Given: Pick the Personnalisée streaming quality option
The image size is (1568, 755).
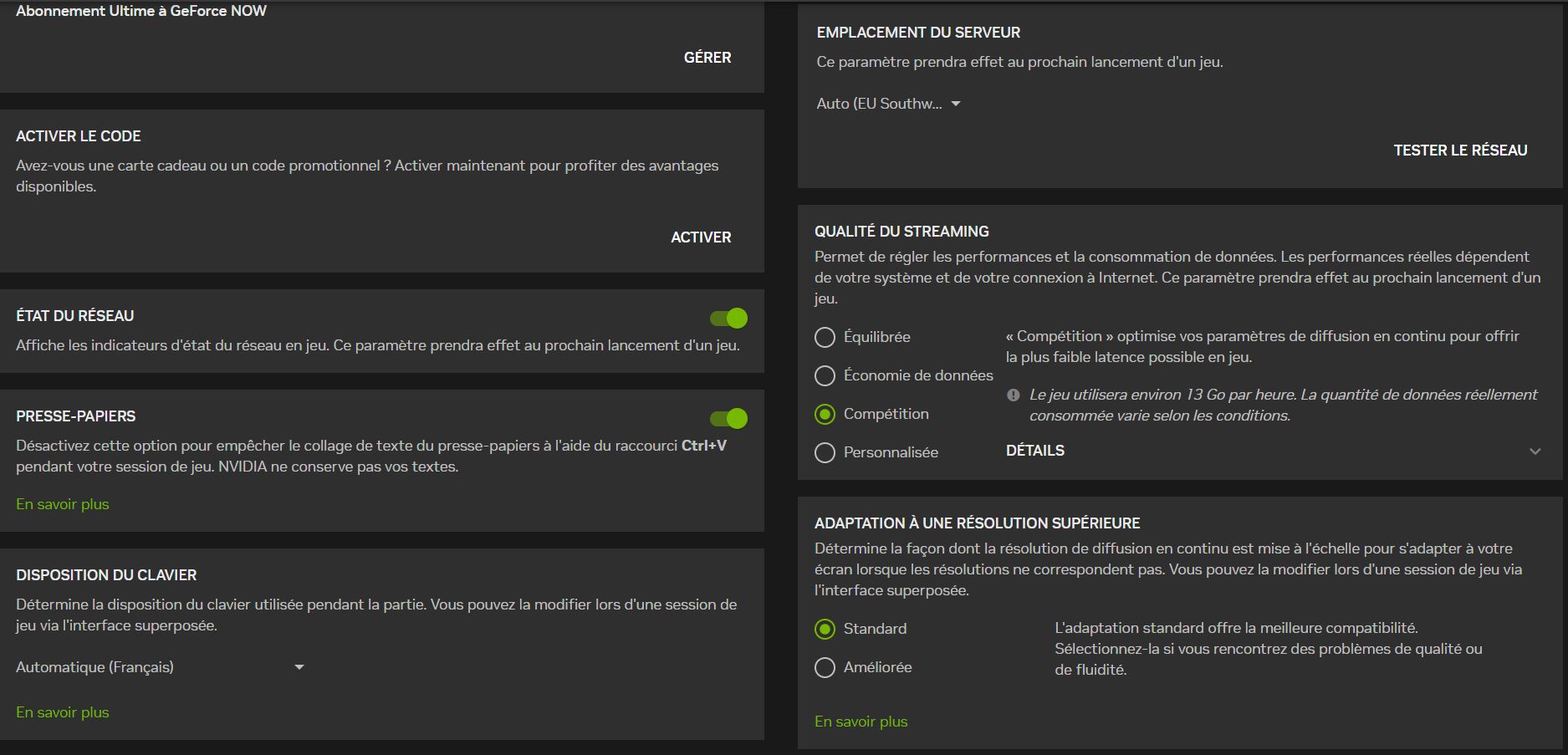Looking at the screenshot, I should coord(825,452).
